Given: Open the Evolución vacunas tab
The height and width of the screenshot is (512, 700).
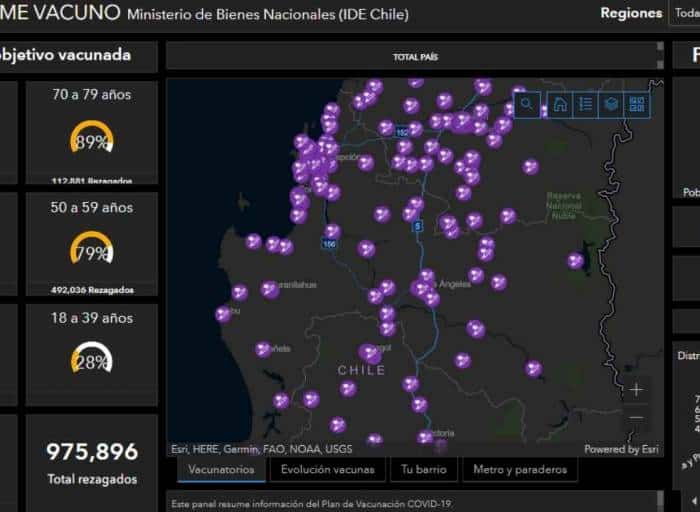Looking at the screenshot, I should pyautogui.click(x=327, y=469).
